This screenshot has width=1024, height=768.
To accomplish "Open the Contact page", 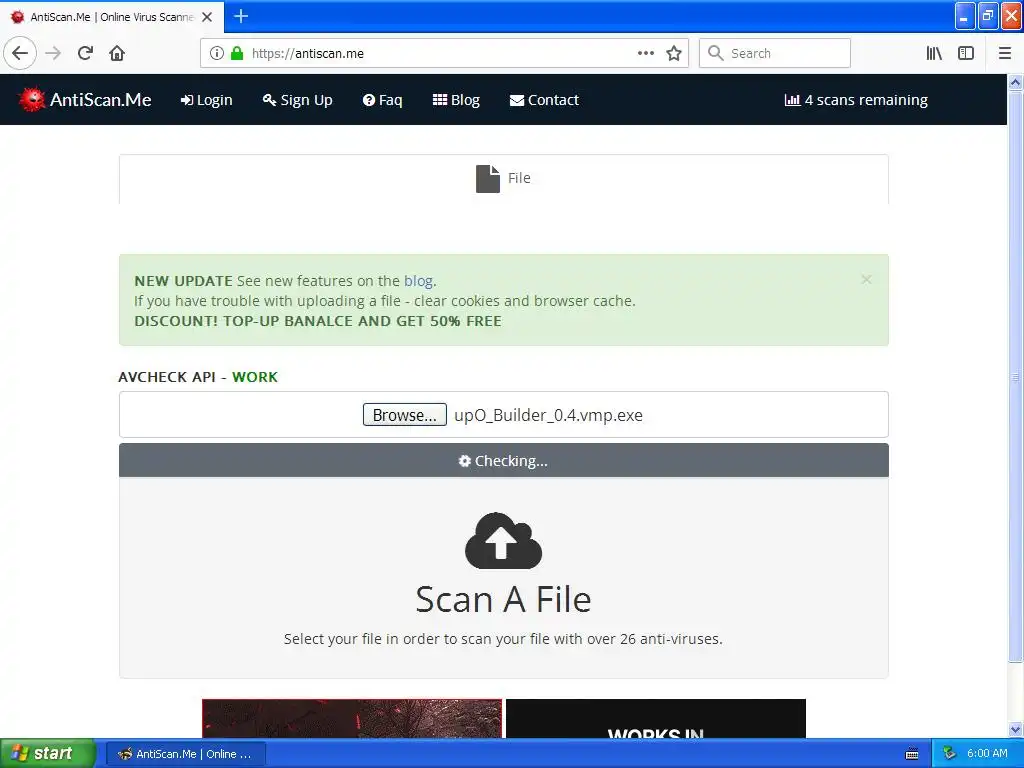I will 545,100.
